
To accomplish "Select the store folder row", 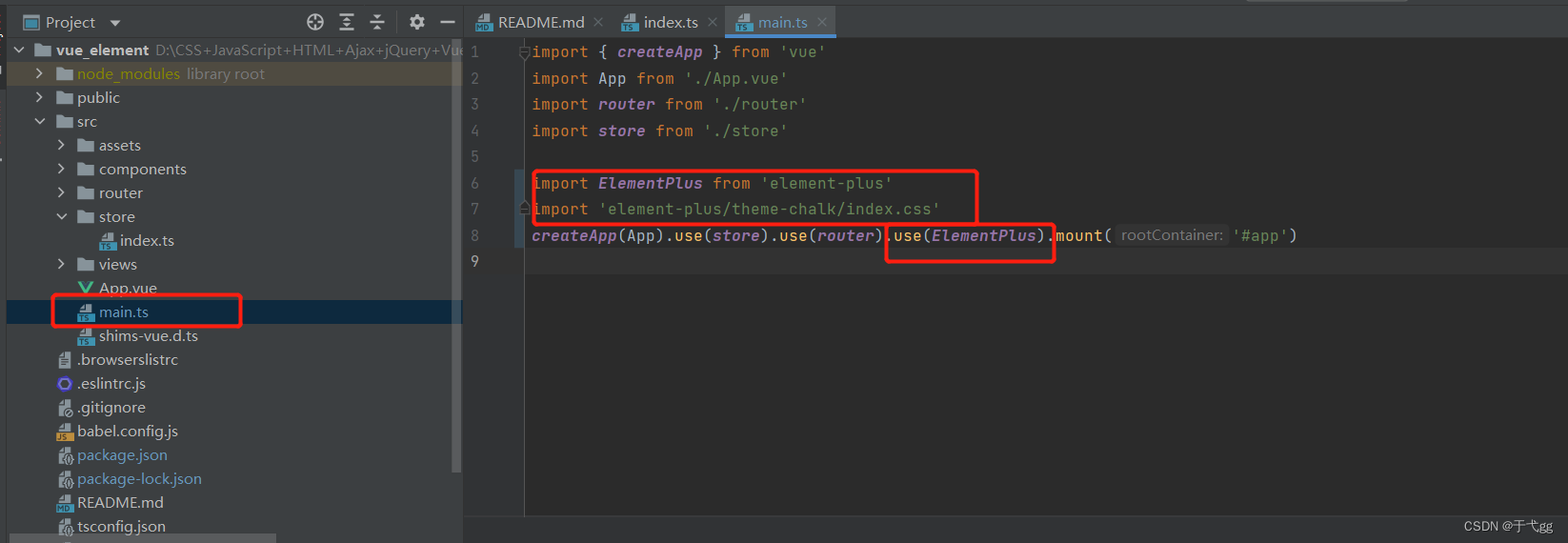I will pos(234,216).
